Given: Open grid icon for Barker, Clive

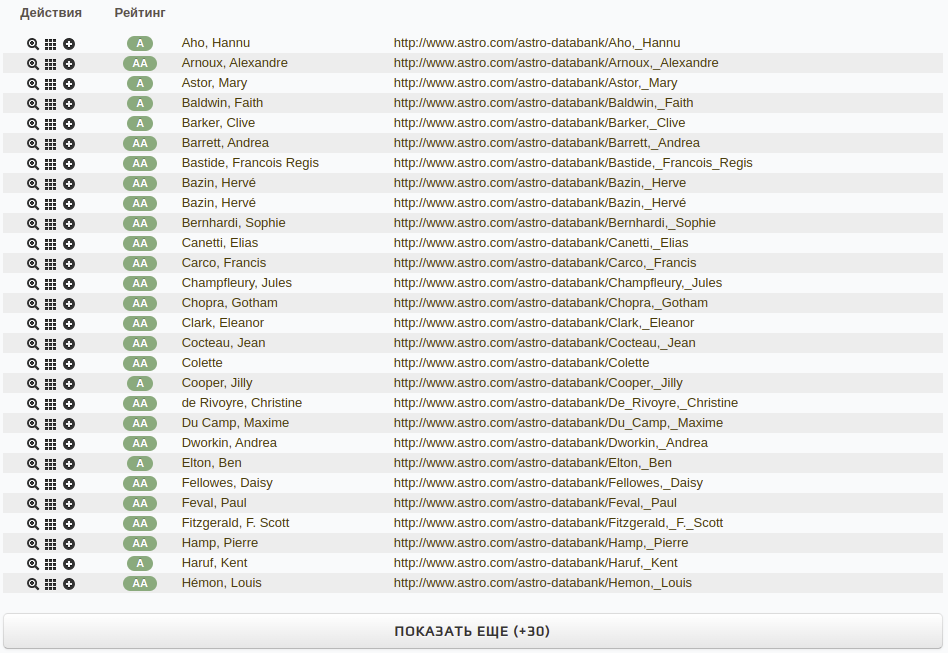Looking at the screenshot, I should [x=51, y=123].
